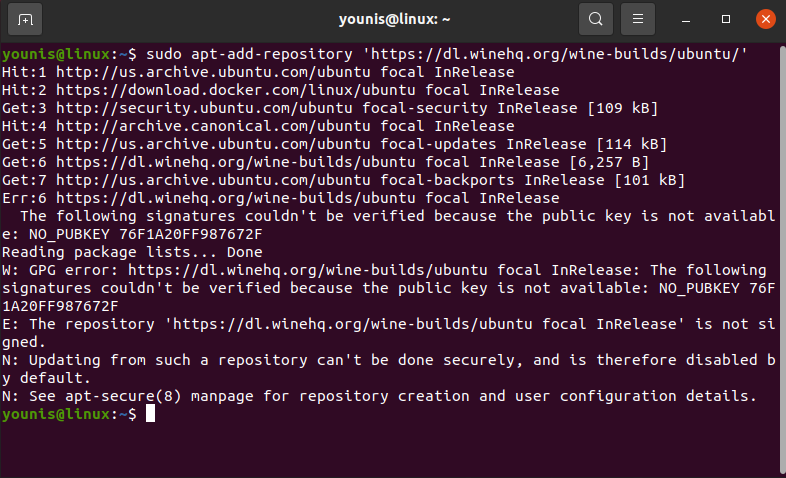
Task: Click the download.docker.com URL on Hit:2 line
Action: [x=236, y=90]
